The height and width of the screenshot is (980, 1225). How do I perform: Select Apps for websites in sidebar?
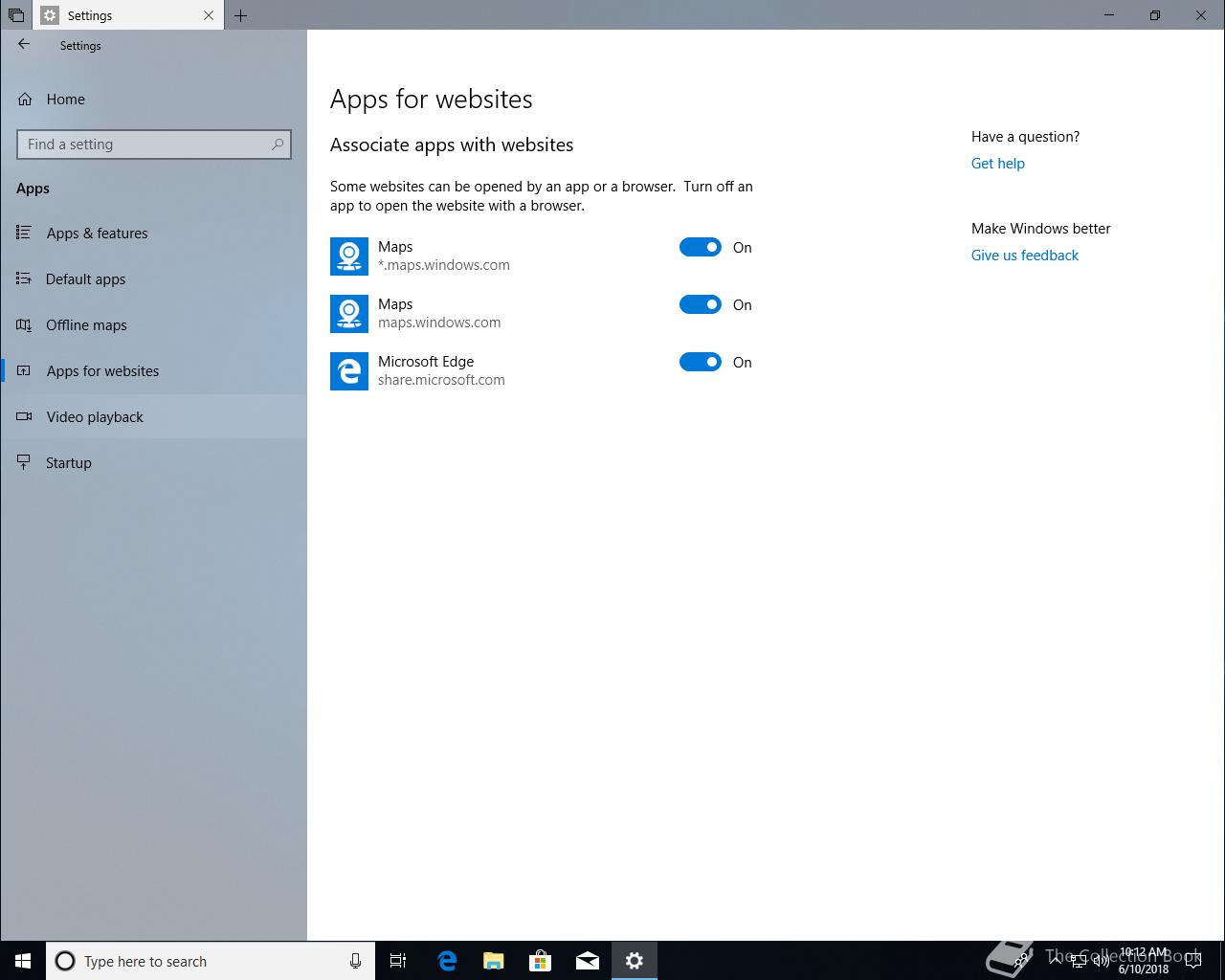coord(153,370)
